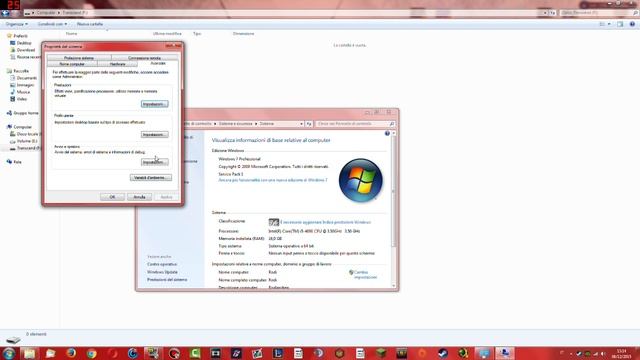Viewport: 640px width, 360px height.
Task: Open Impostazioni under Avvio e ripristino
Action: [154, 162]
